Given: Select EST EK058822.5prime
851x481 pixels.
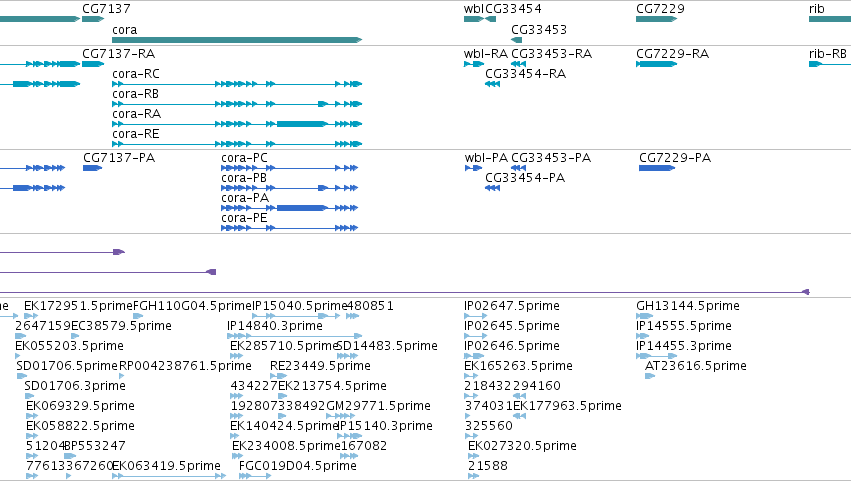Looking at the screenshot, I should click(x=80, y=427).
